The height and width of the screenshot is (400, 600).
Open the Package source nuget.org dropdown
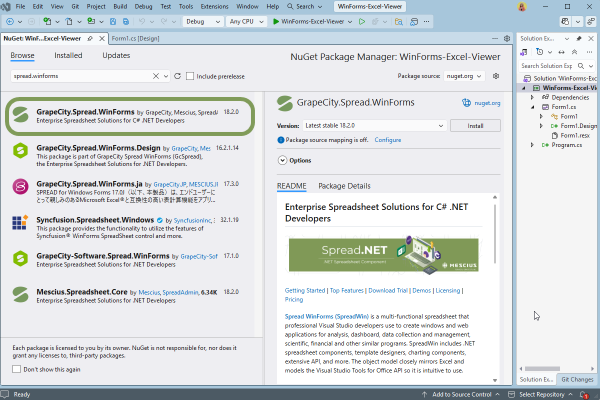click(464, 76)
